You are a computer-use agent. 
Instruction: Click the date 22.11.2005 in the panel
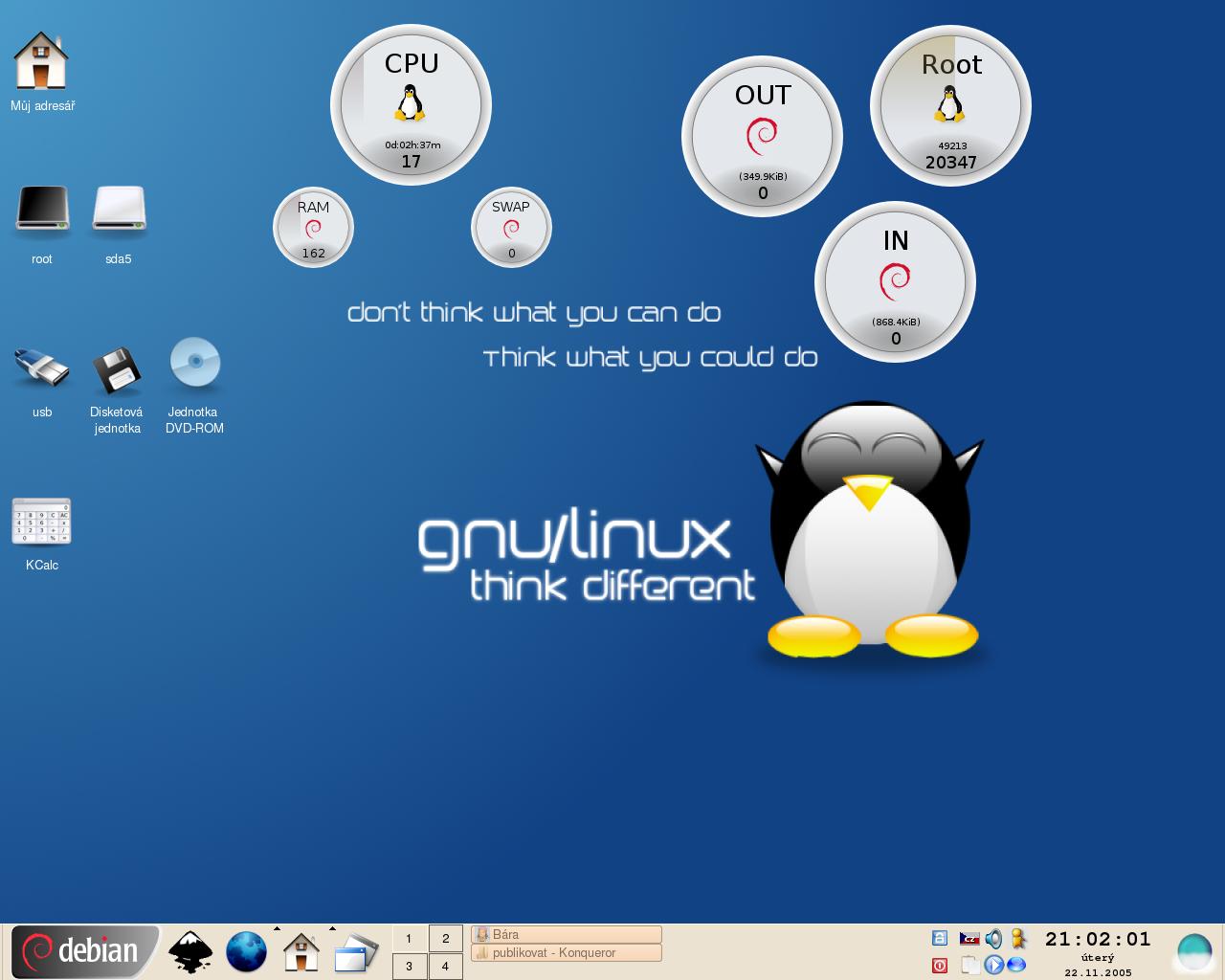pos(1098,972)
